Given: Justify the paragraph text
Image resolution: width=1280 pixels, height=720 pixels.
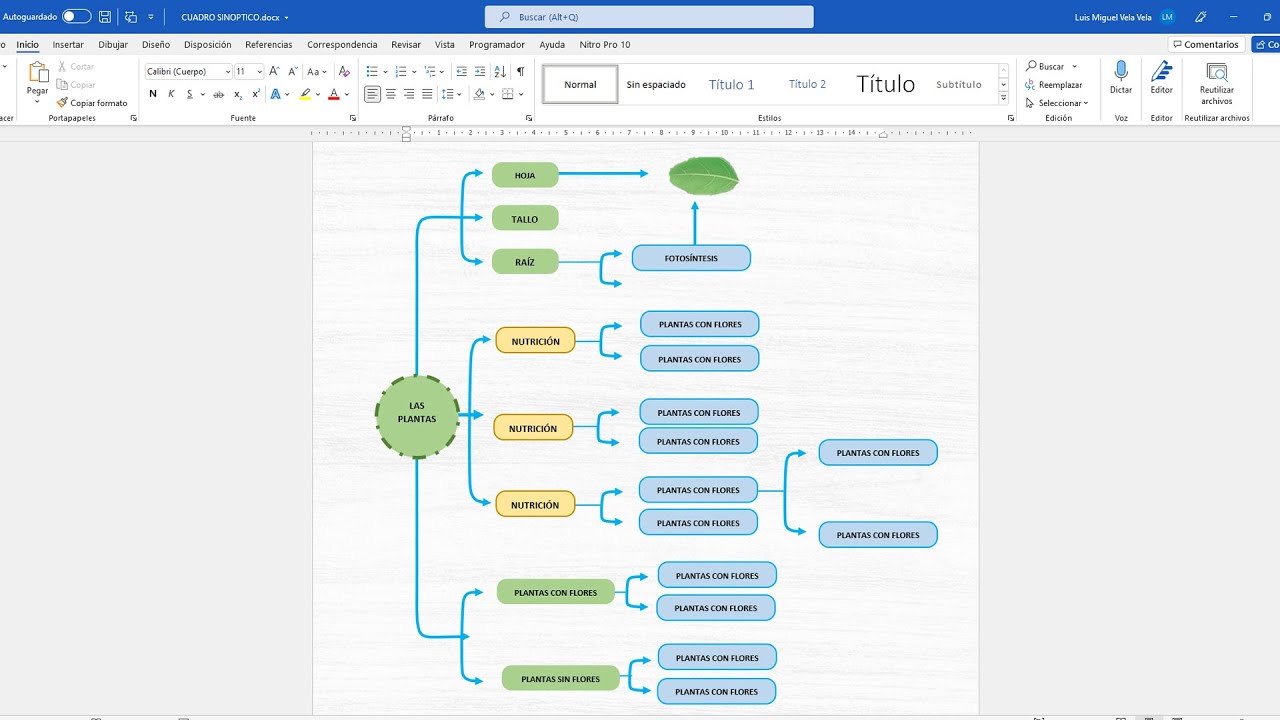Looking at the screenshot, I should click(x=427, y=94).
